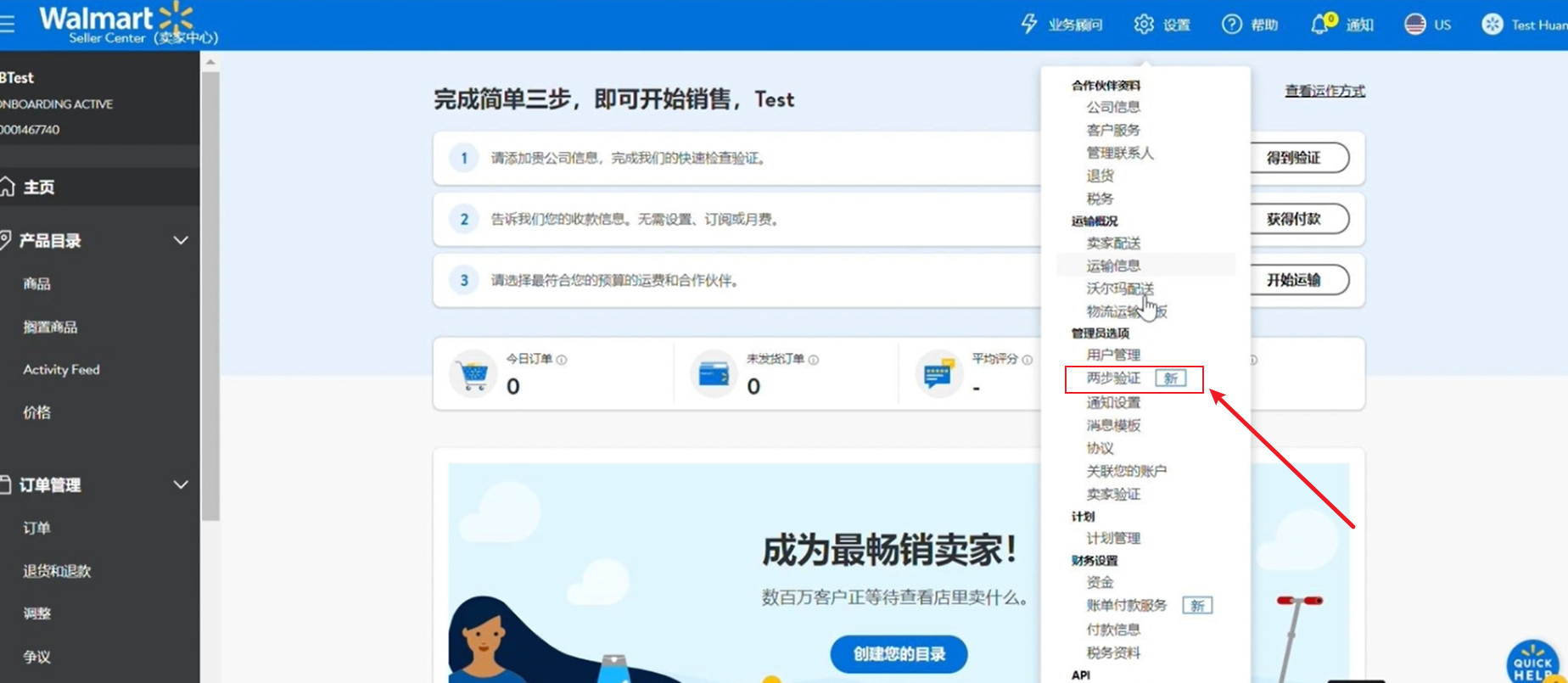
Task: Open the 查看运作方式 link
Action: (x=1324, y=91)
